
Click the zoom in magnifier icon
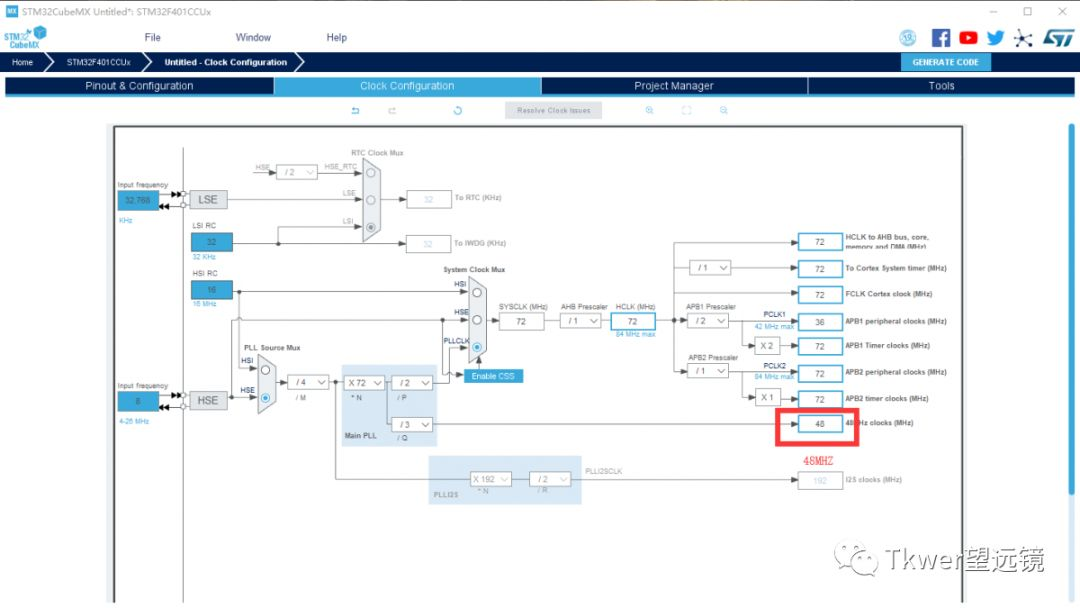649,110
